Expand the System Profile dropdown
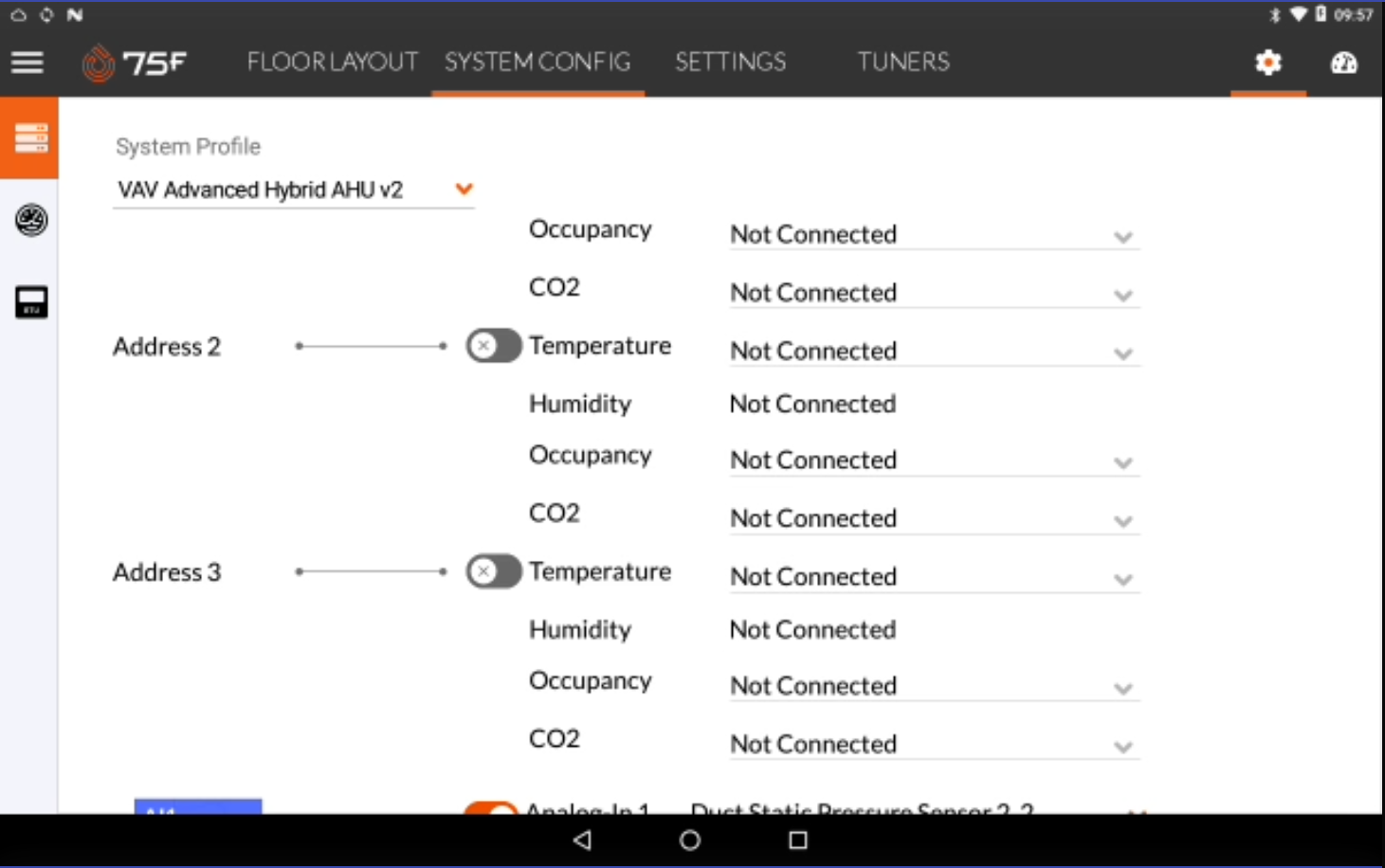The width and height of the screenshot is (1385, 868). (293, 190)
